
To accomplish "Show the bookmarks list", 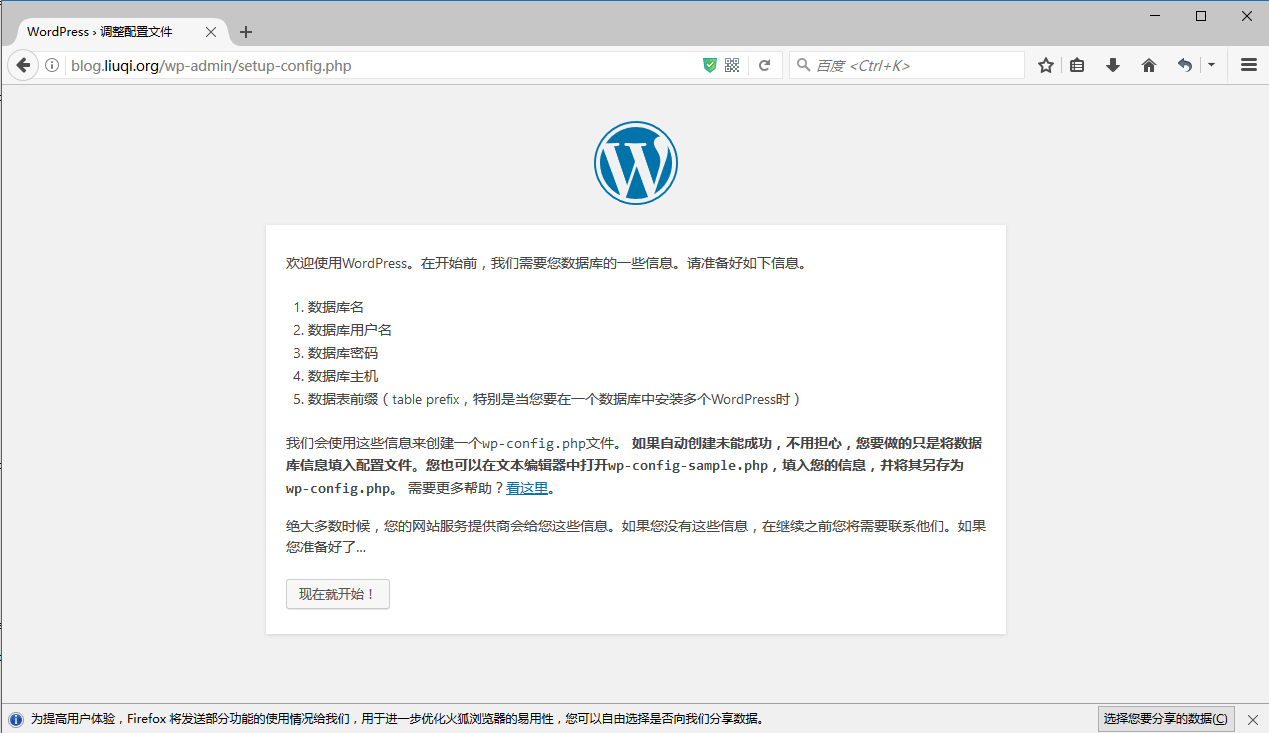I will [x=1077, y=65].
